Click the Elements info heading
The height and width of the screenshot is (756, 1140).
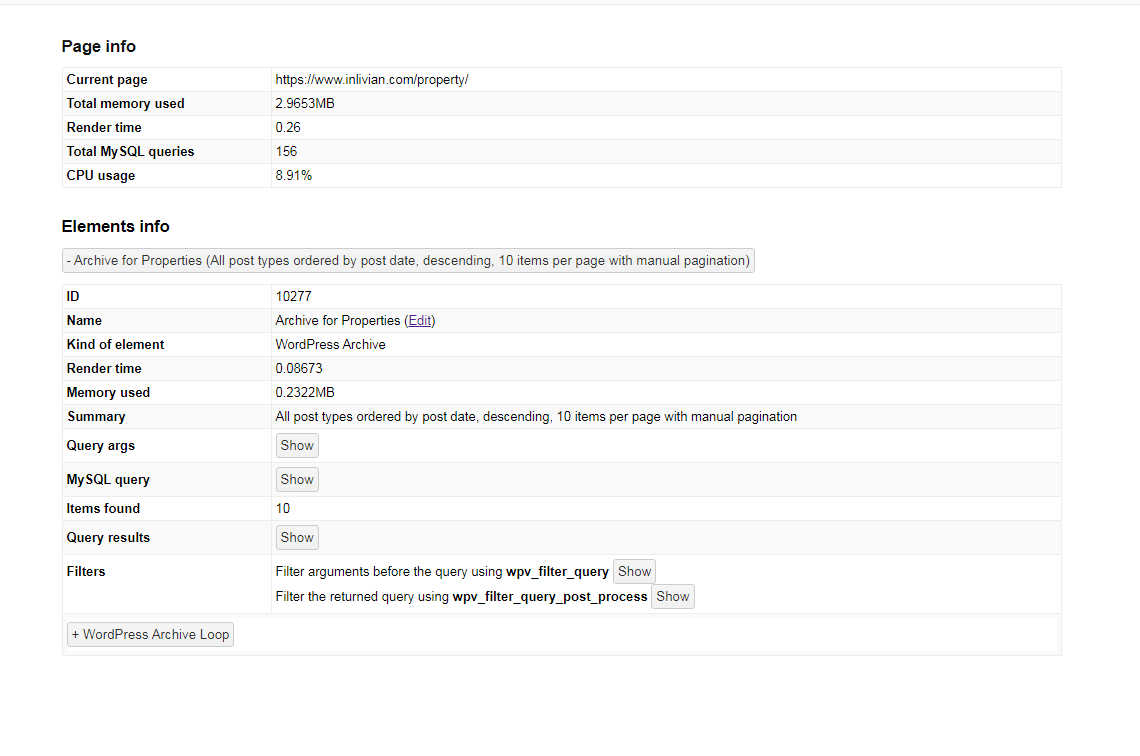[x=116, y=227]
